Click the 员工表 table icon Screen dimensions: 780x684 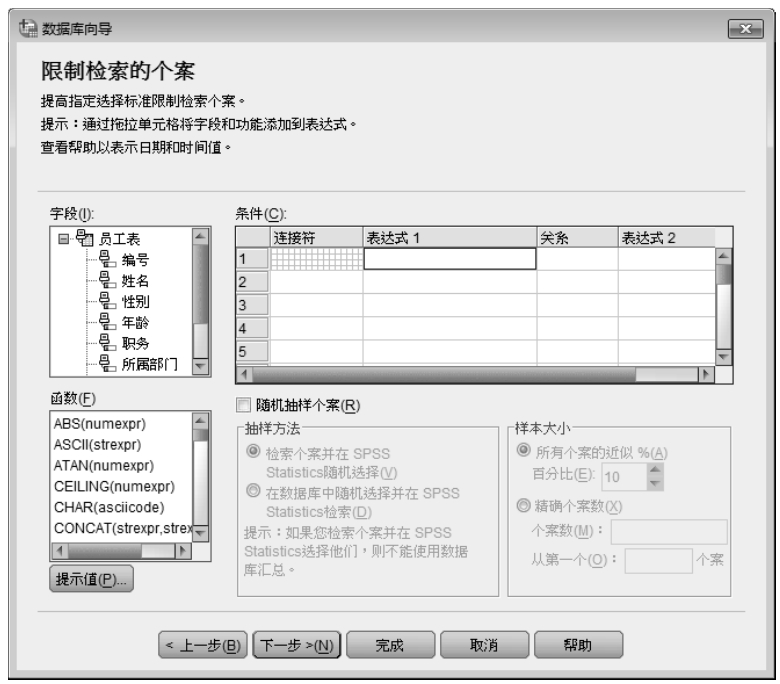85,238
